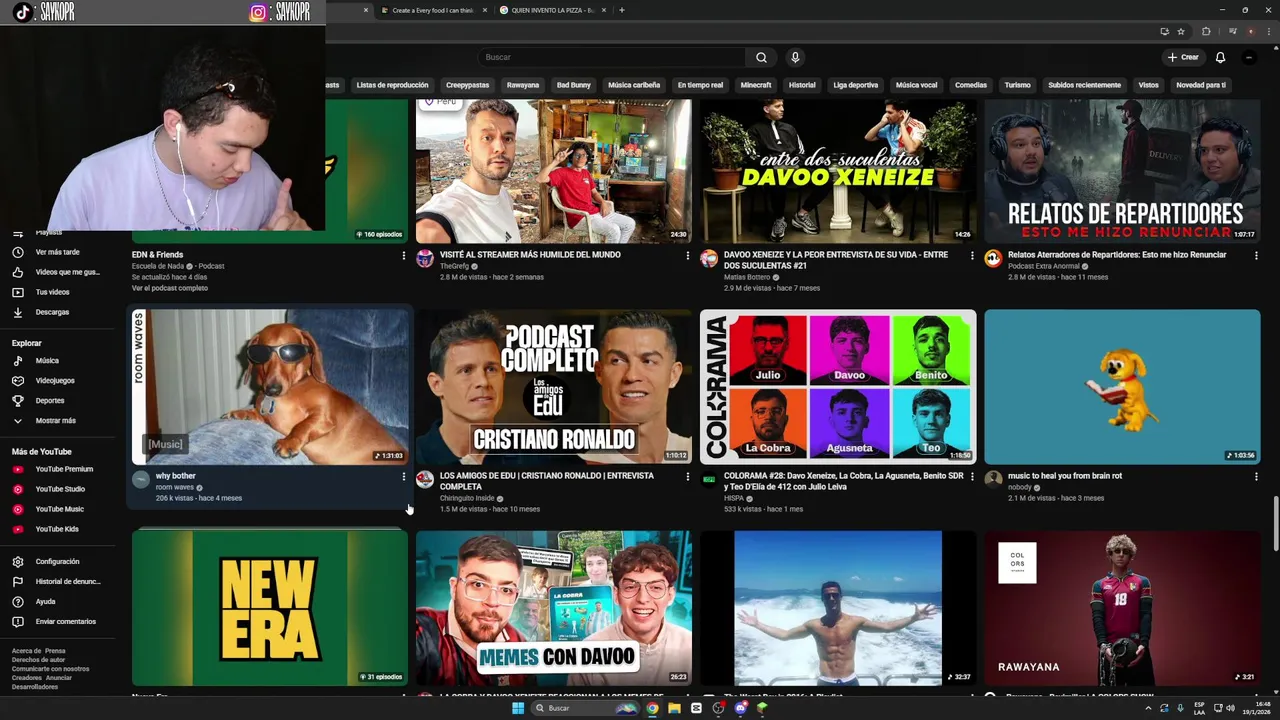Screen dimensions: 1280x720
Task: Bookmark page with star icon in address bar
Action: point(1181,32)
